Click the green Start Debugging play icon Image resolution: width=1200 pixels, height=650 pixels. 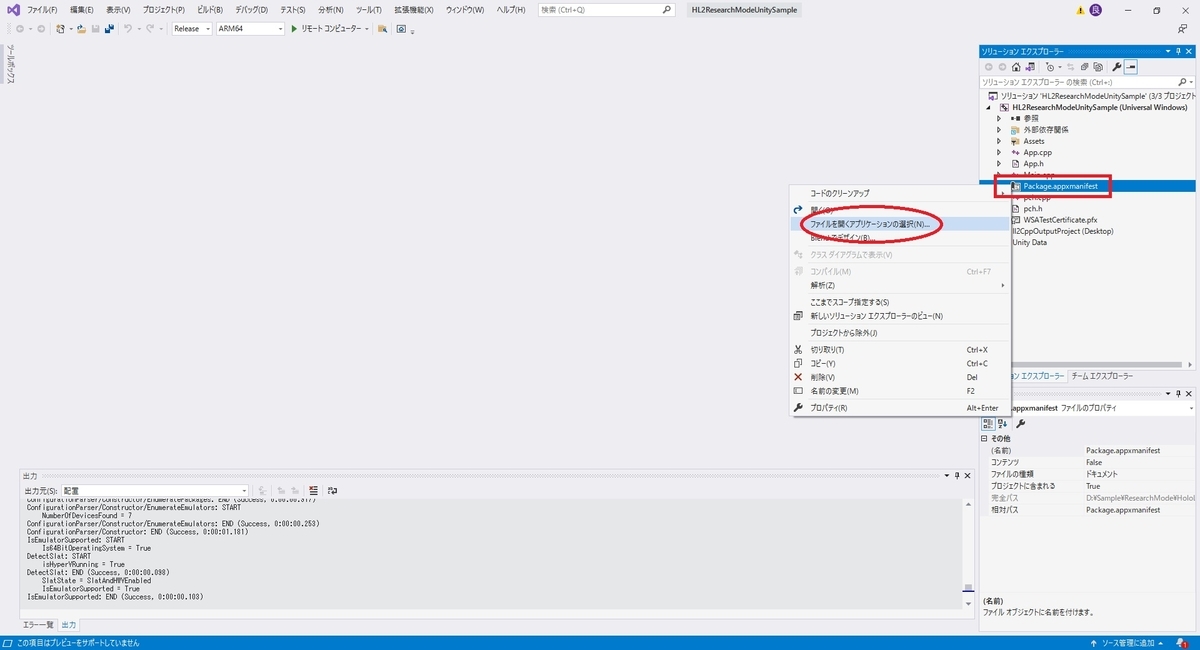[x=294, y=29]
